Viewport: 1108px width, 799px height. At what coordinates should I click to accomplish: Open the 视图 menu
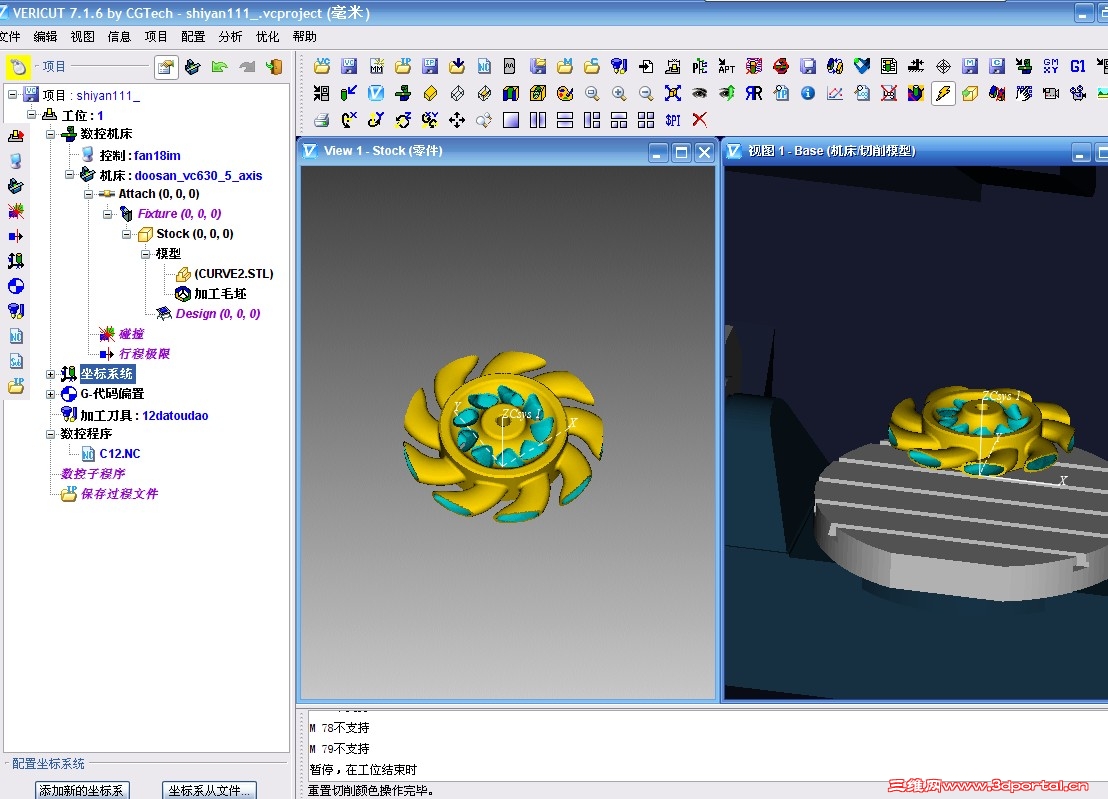(x=82, y=37)
